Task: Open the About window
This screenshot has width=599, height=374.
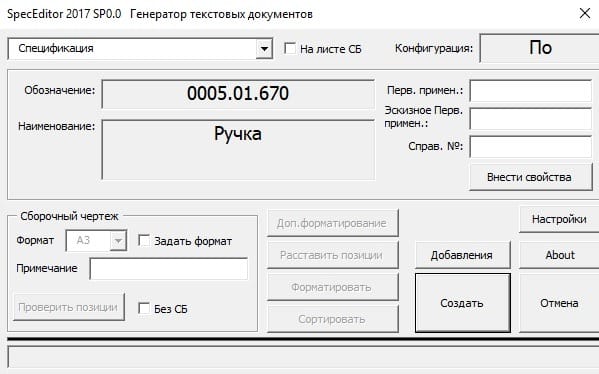Action: (x=559, y=255)
